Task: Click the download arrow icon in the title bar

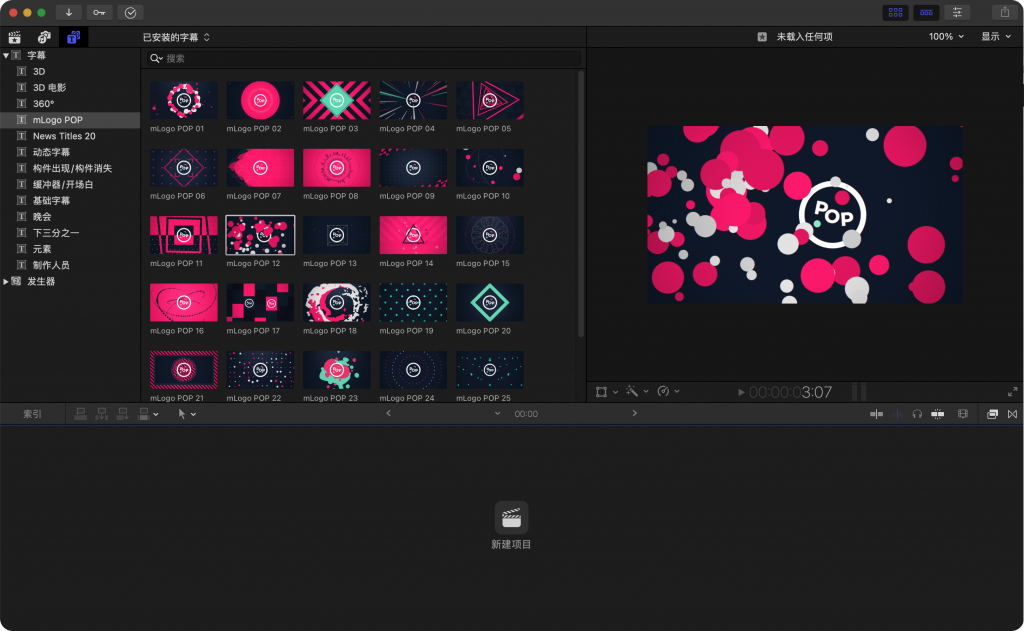Action: 68,12
